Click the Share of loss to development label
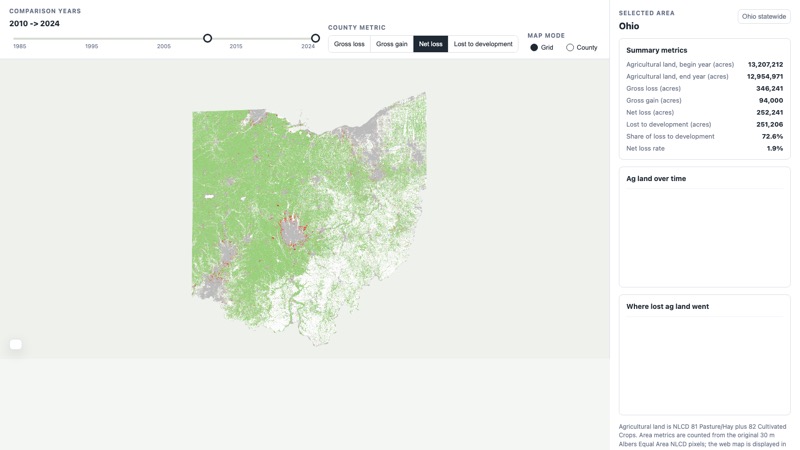 click(x=670, y=136)
